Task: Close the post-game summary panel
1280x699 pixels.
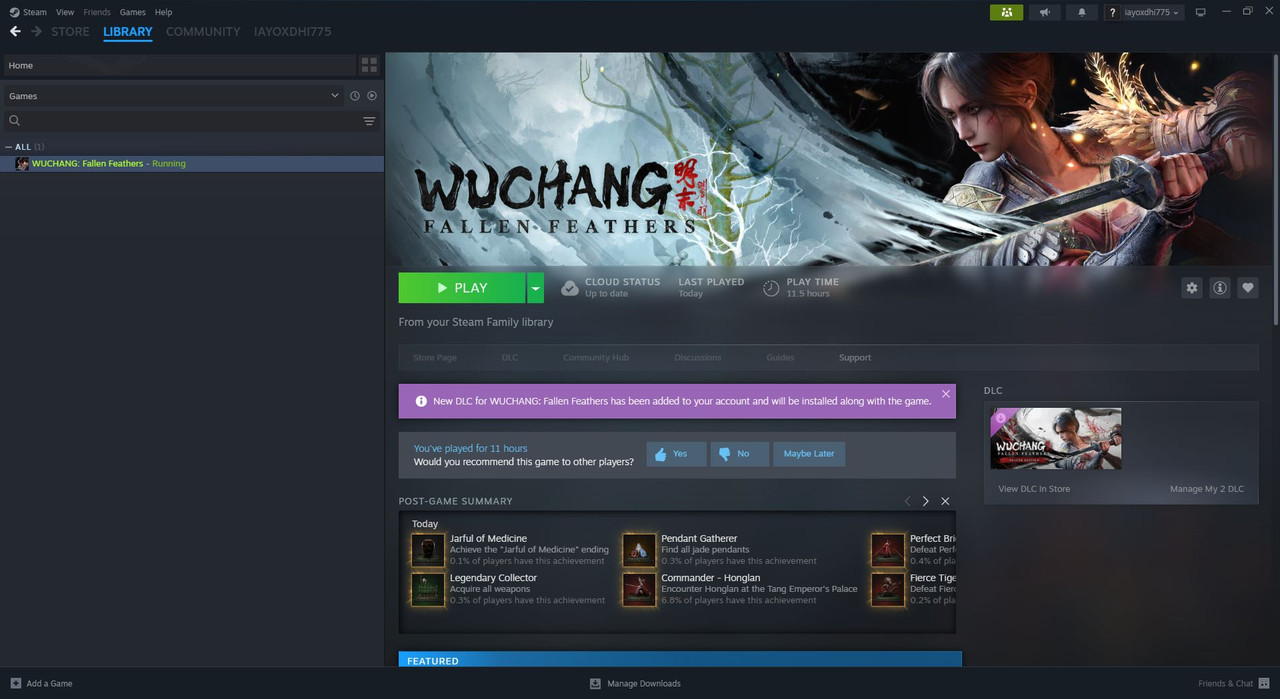Action: [x=945, y=501]
